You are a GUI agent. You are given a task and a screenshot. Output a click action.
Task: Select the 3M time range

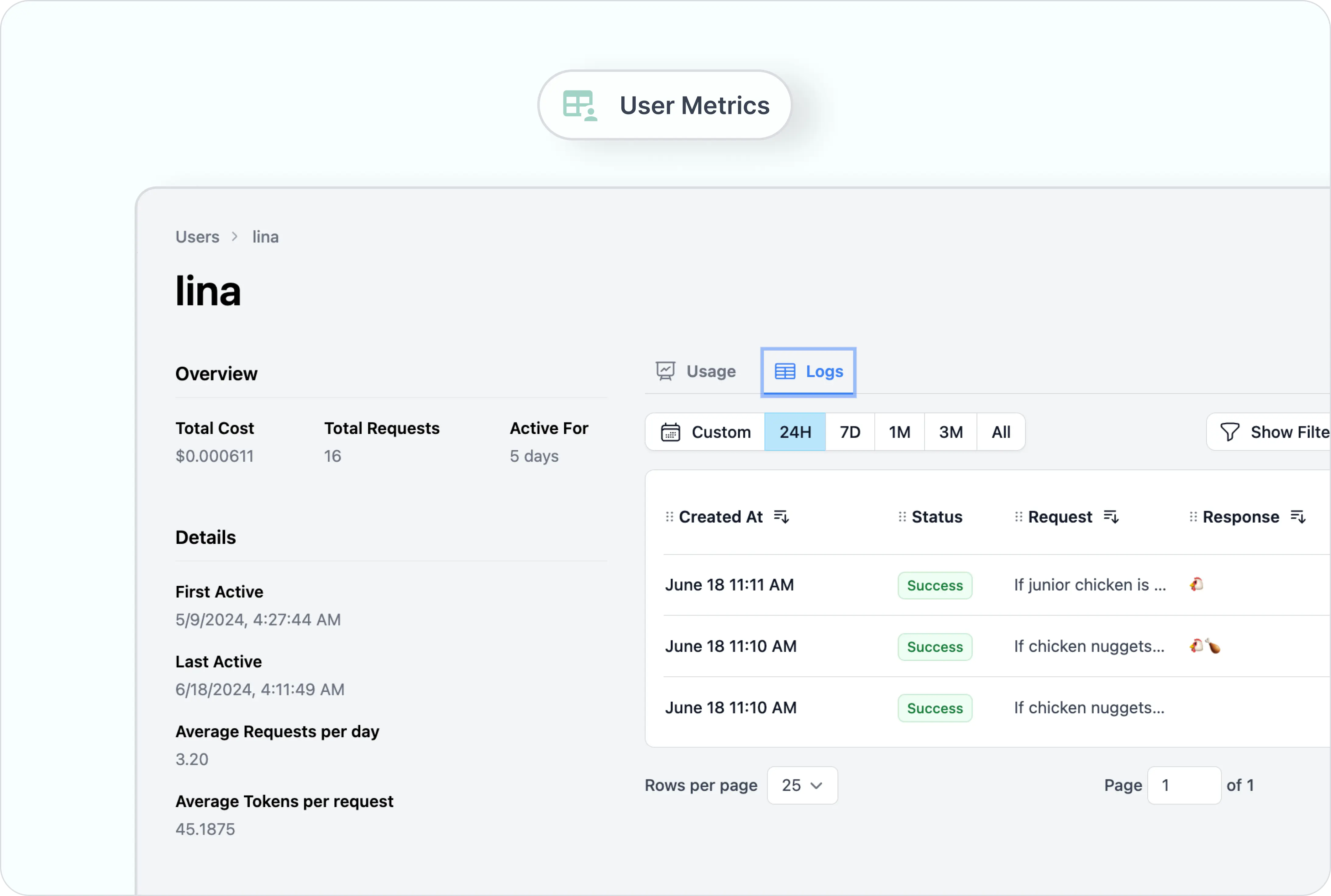point(950,432)
